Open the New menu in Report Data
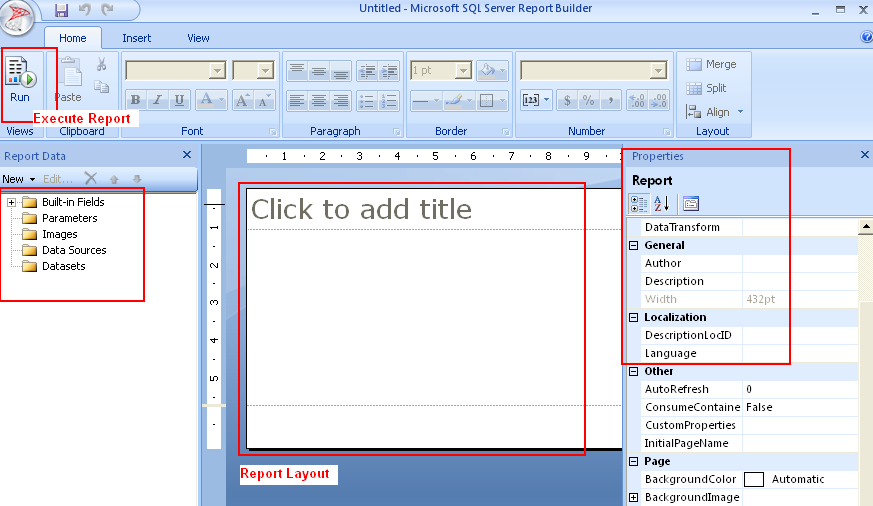 pyautogui.click(x=18, y=179)
